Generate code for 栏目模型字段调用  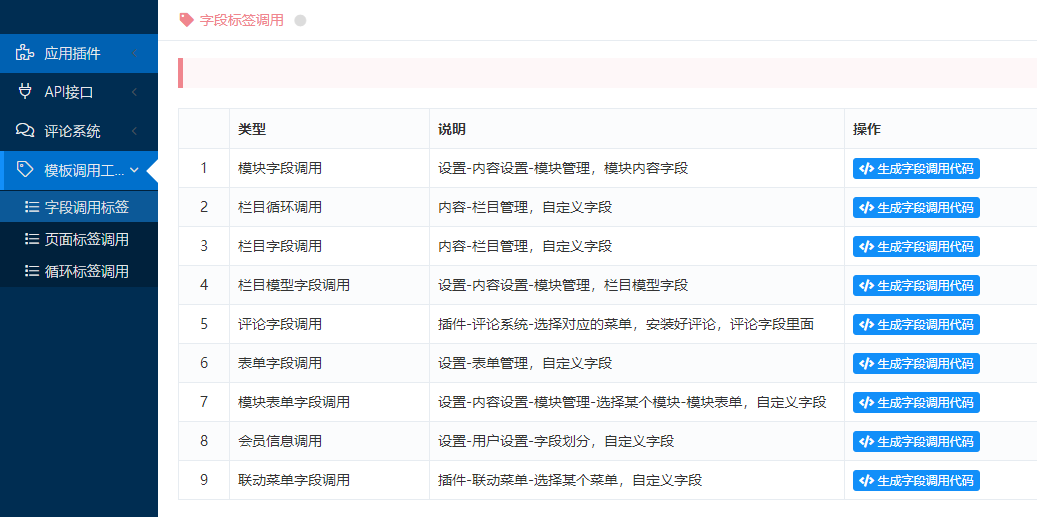coord(916,286)
